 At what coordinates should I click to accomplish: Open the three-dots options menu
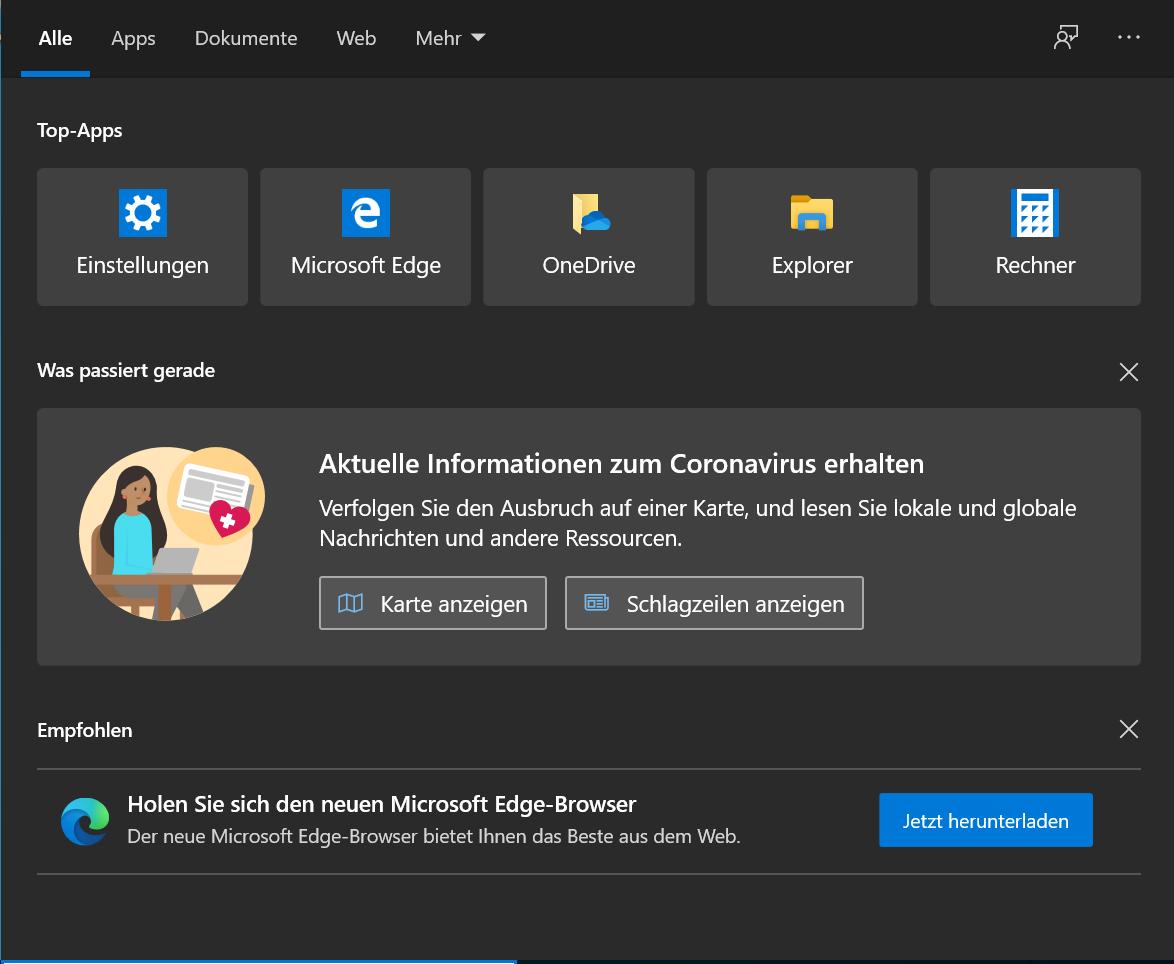pos(1128,37)
